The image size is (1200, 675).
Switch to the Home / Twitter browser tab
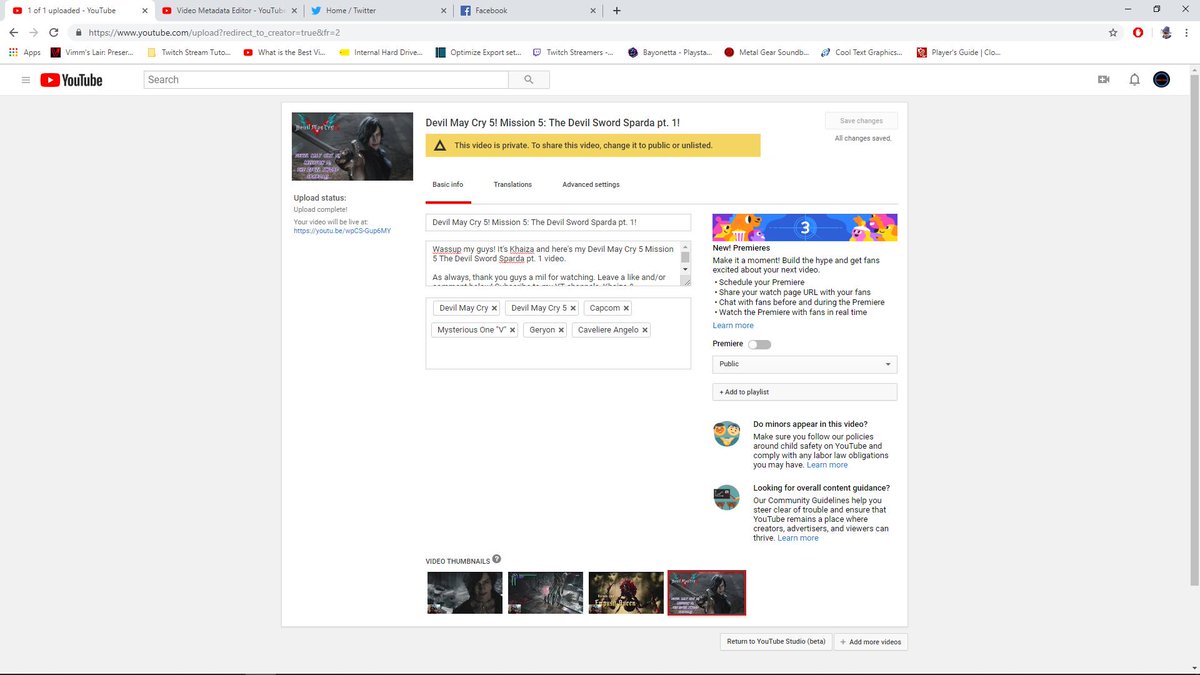click(377, 11)
